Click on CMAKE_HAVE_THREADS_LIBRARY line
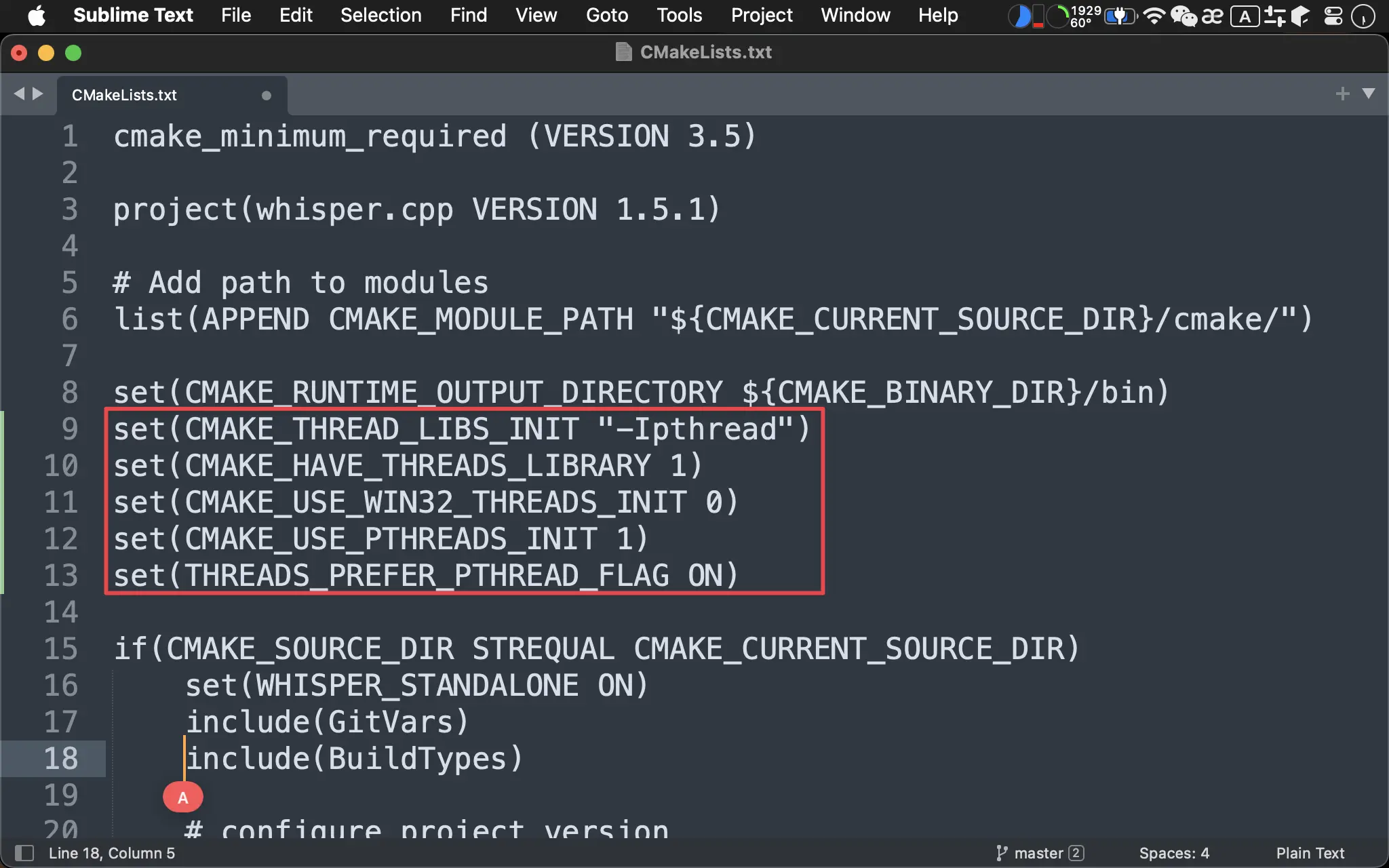This screenshot has width=1389, height=868. click(408, 466)
